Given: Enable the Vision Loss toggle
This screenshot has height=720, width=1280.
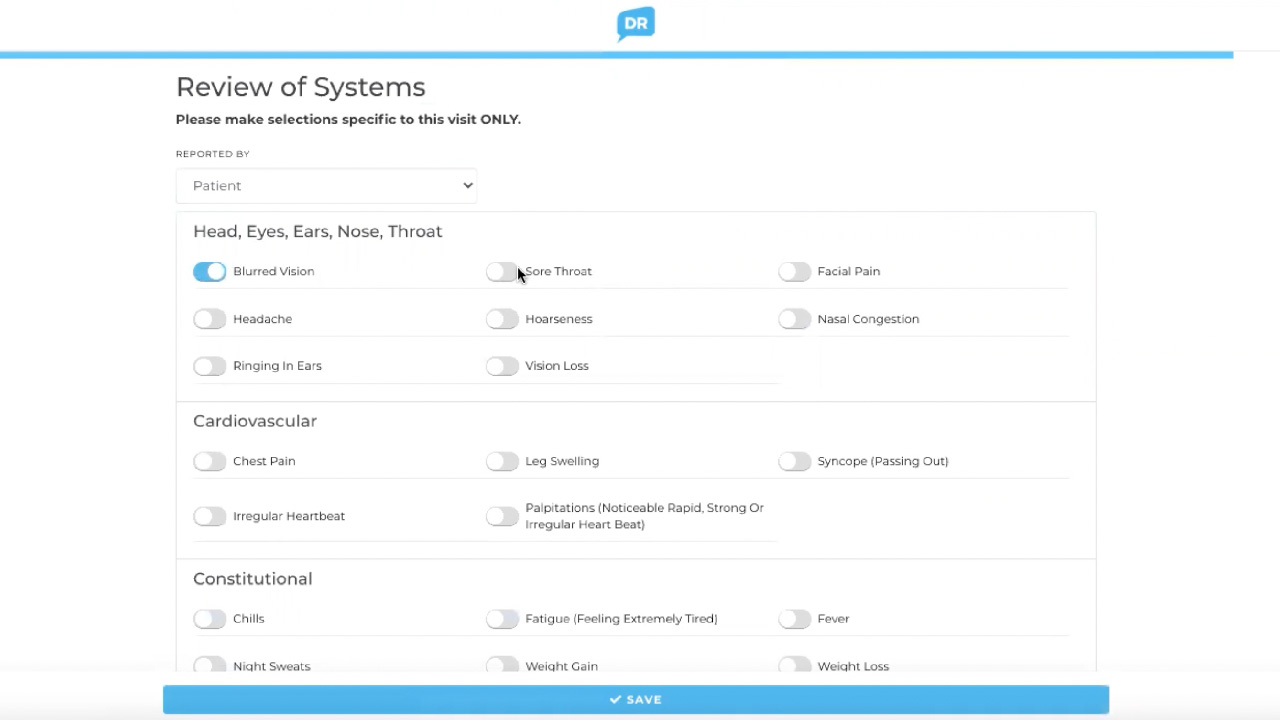Looking at the screenshot, I should tap(502, 366).
